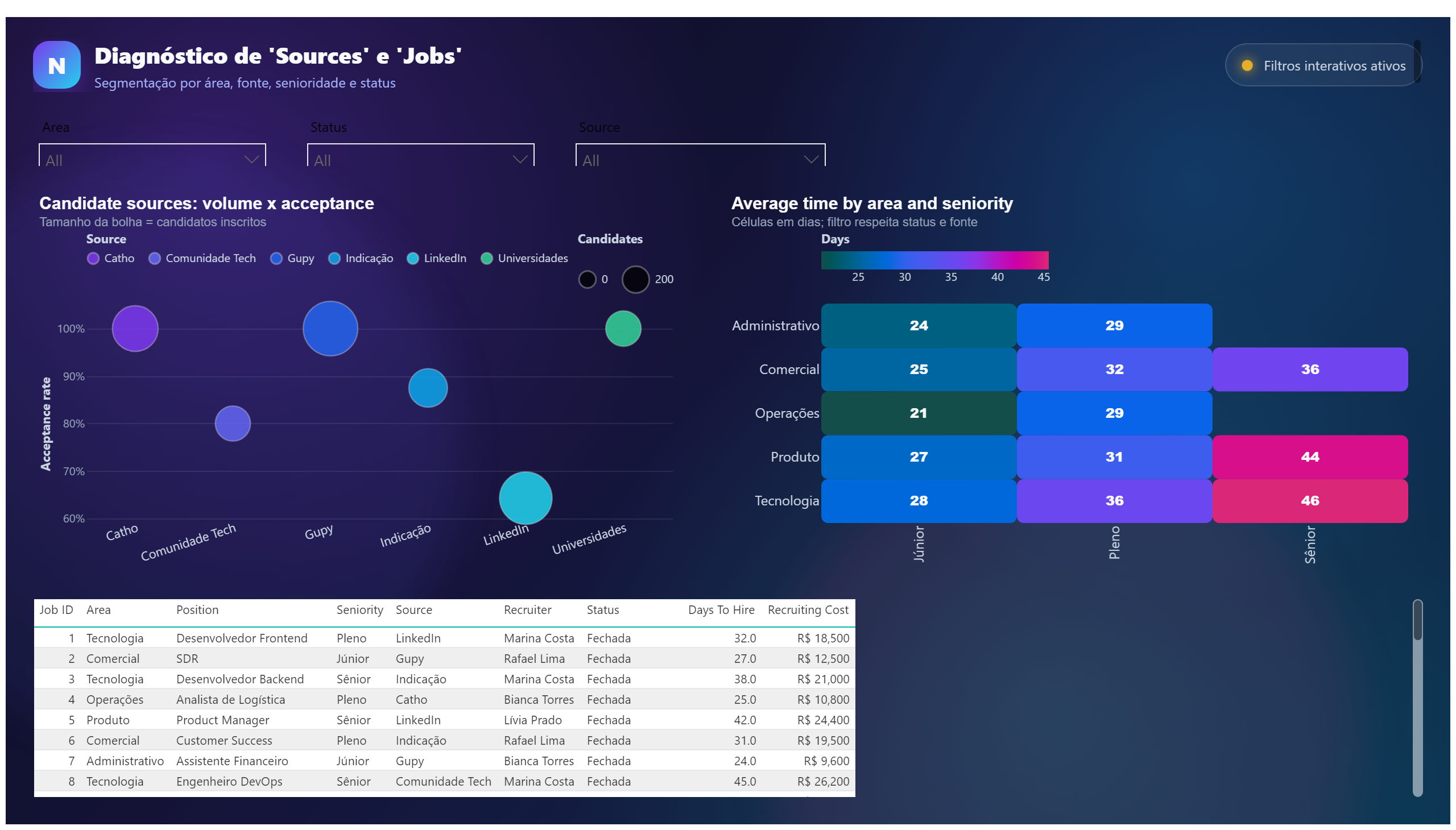The image size is (1456, 830).
Task: Select the Gupy bubble in chart
Action: click(x=330, y=329)
